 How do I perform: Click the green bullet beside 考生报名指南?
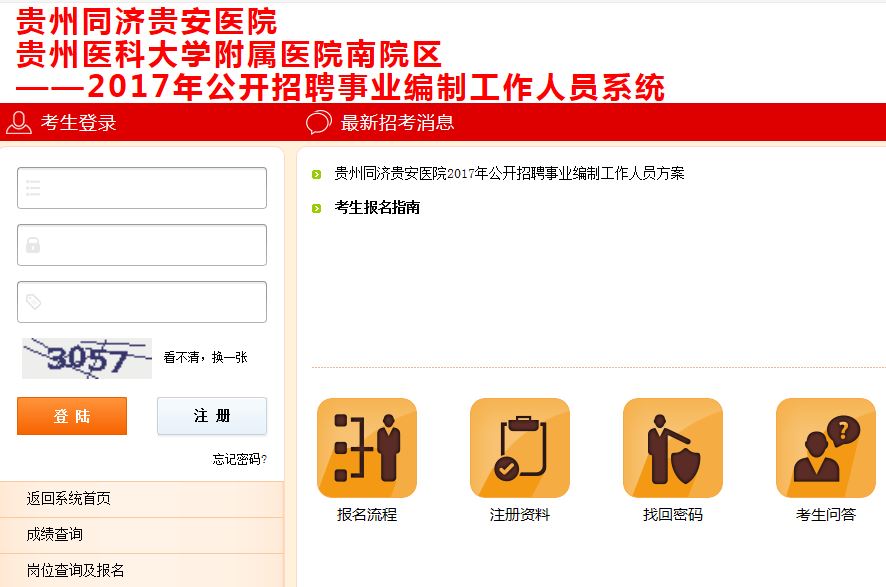click(316, 208)
